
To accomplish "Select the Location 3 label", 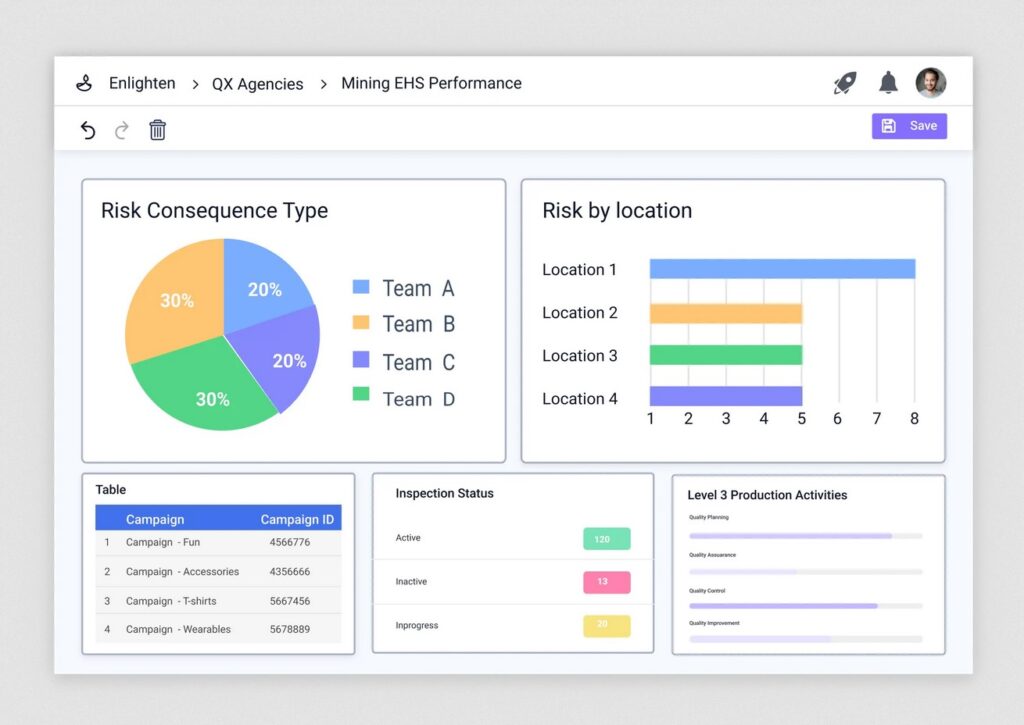I will (x=580, y=356).
